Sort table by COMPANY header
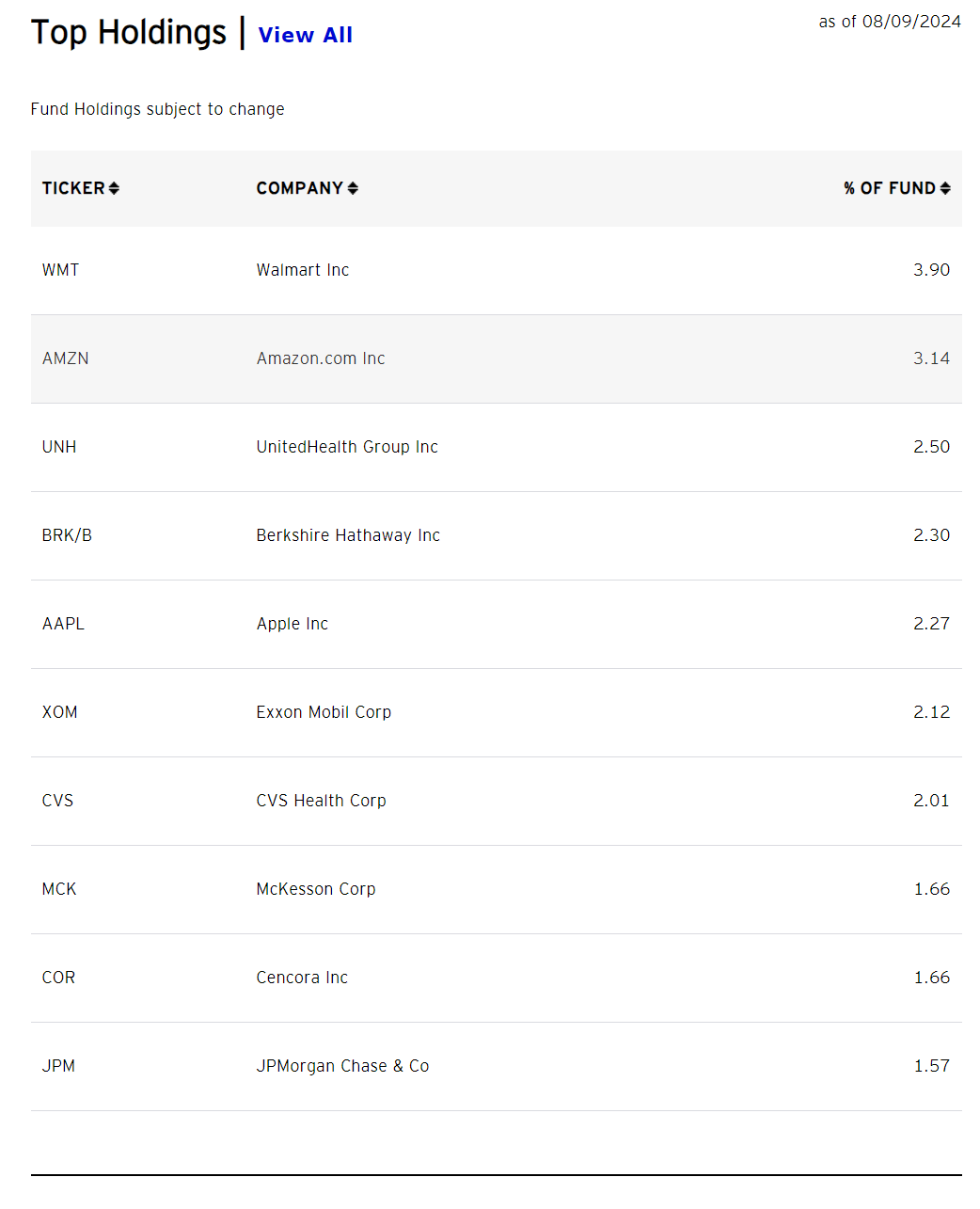Screen dimensions: 980x1209 299,188
